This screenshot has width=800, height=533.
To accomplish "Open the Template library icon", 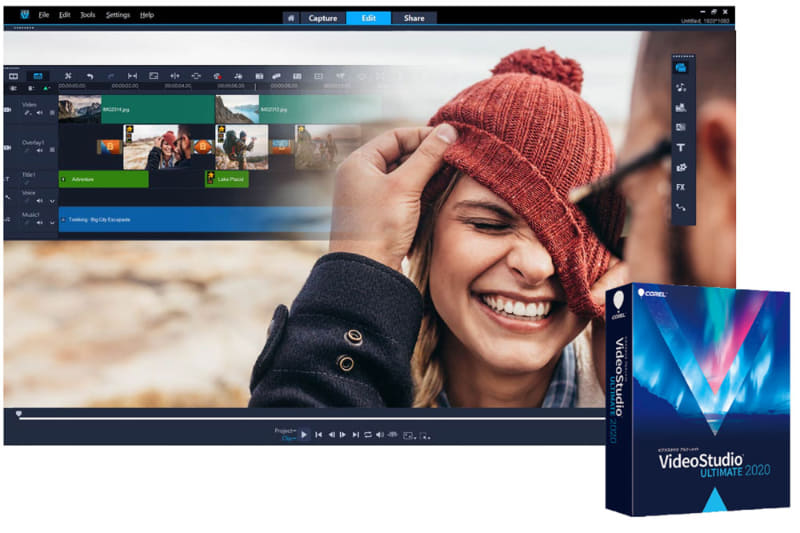I will [x=681, y=107].
